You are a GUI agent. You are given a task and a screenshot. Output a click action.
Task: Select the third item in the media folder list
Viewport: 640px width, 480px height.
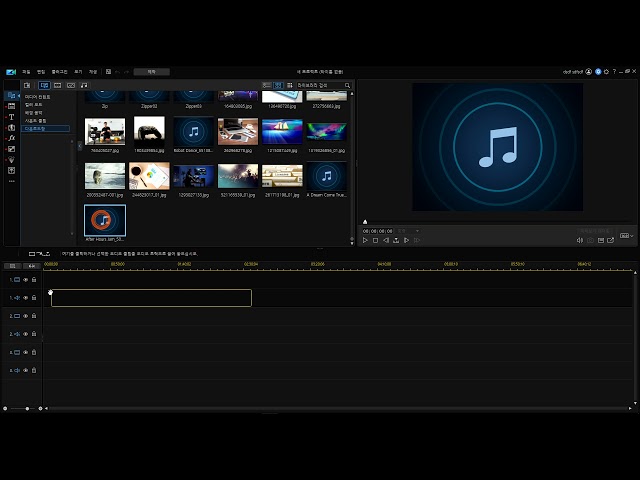[33, 113]
